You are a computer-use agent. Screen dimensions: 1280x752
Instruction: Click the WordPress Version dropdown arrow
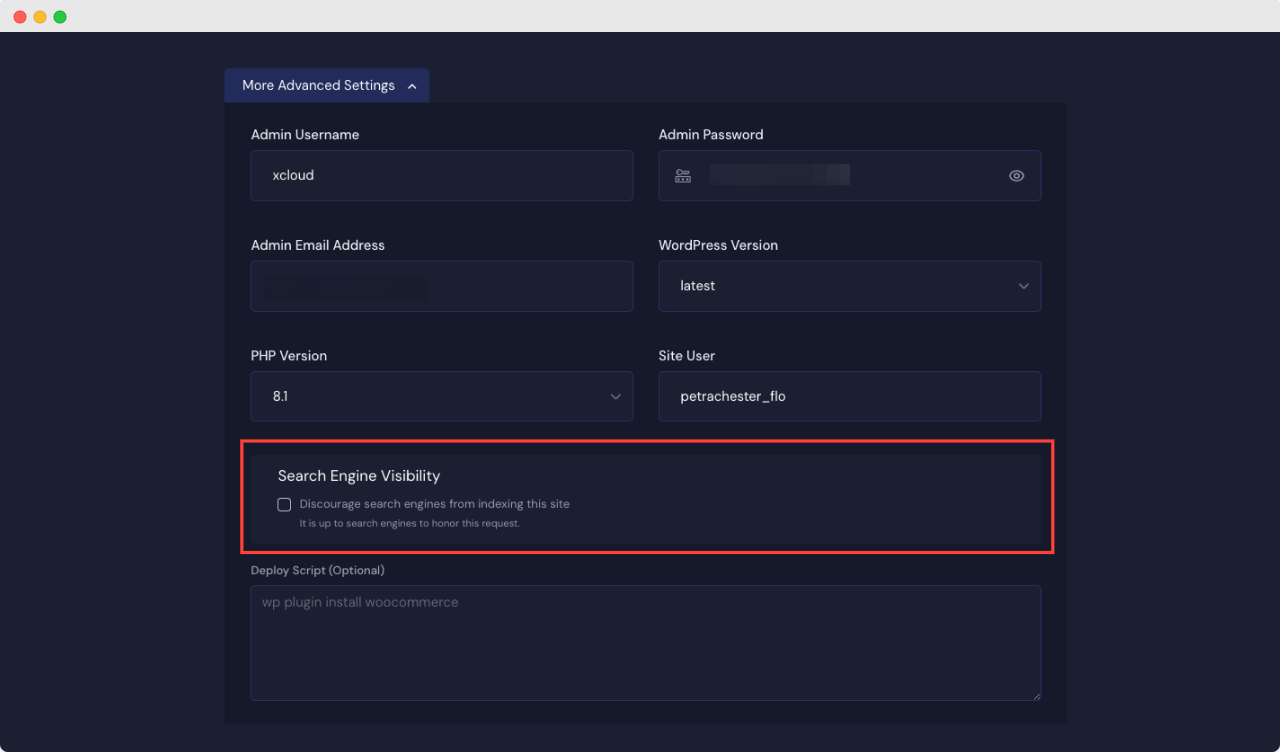pyautogui.click(x=1023, y=287)
